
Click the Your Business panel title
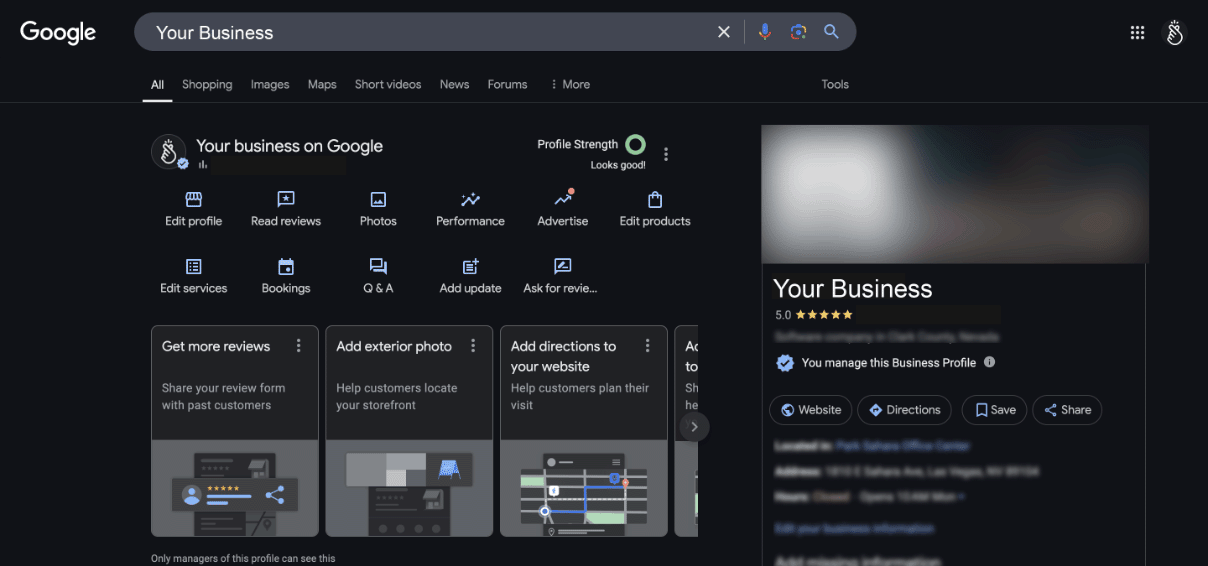click(853, 289)
